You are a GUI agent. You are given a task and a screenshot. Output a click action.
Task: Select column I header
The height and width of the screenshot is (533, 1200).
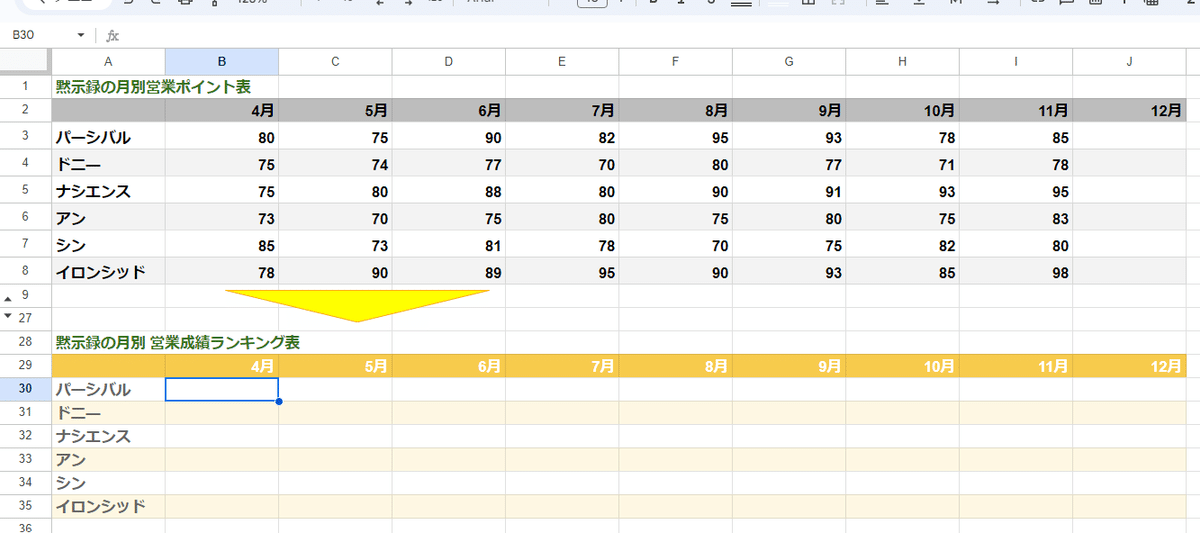point(1016,62)
